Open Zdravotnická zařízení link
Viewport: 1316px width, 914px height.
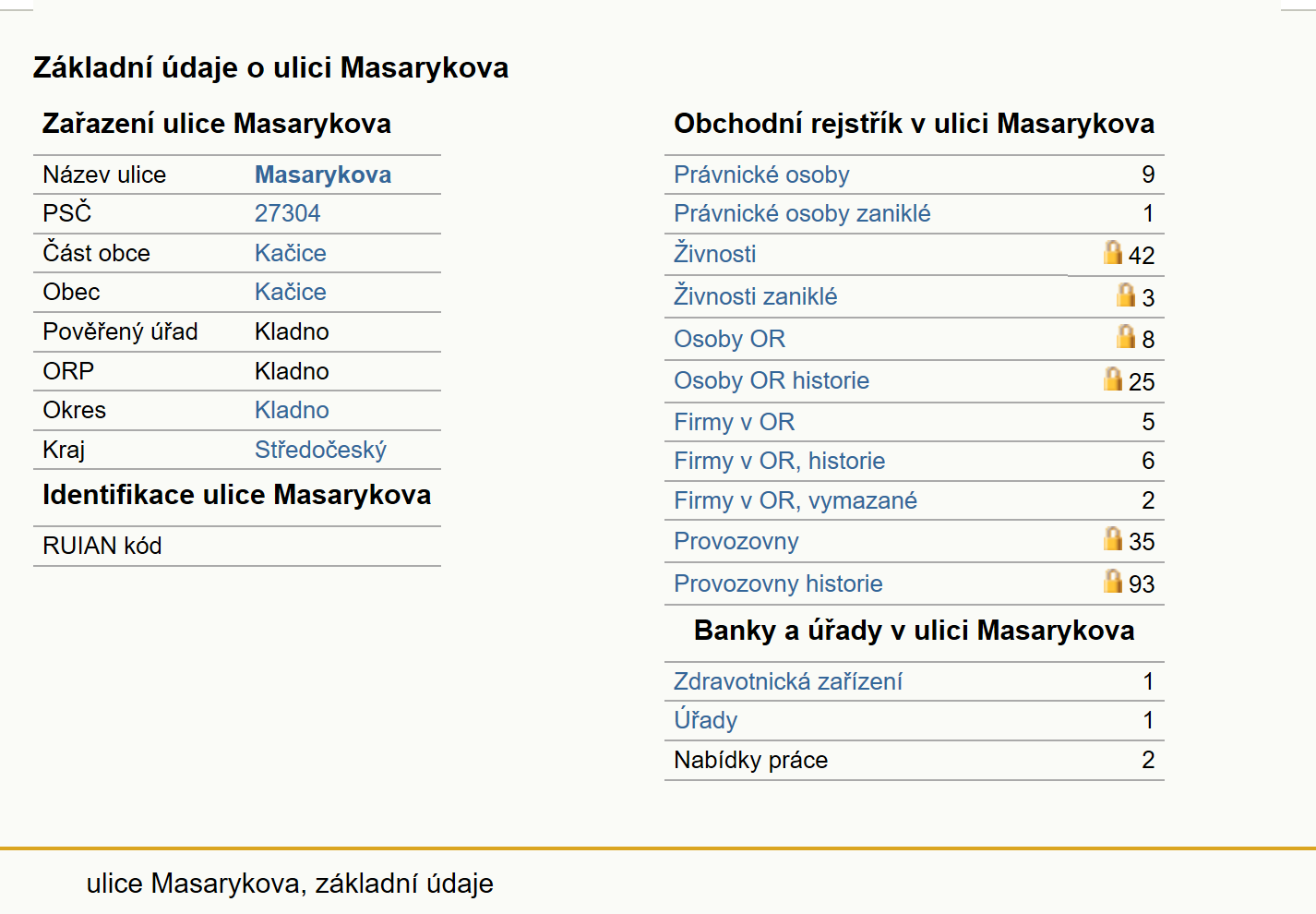click(x=787, y=681)
